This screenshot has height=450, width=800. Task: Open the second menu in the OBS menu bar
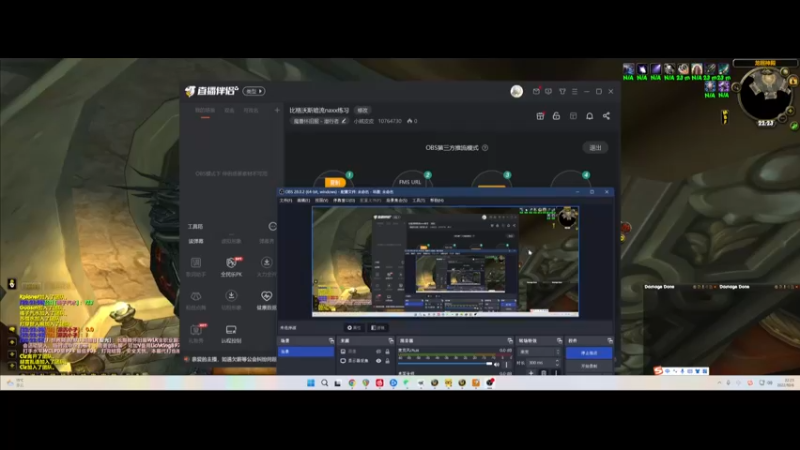(304, 201)
